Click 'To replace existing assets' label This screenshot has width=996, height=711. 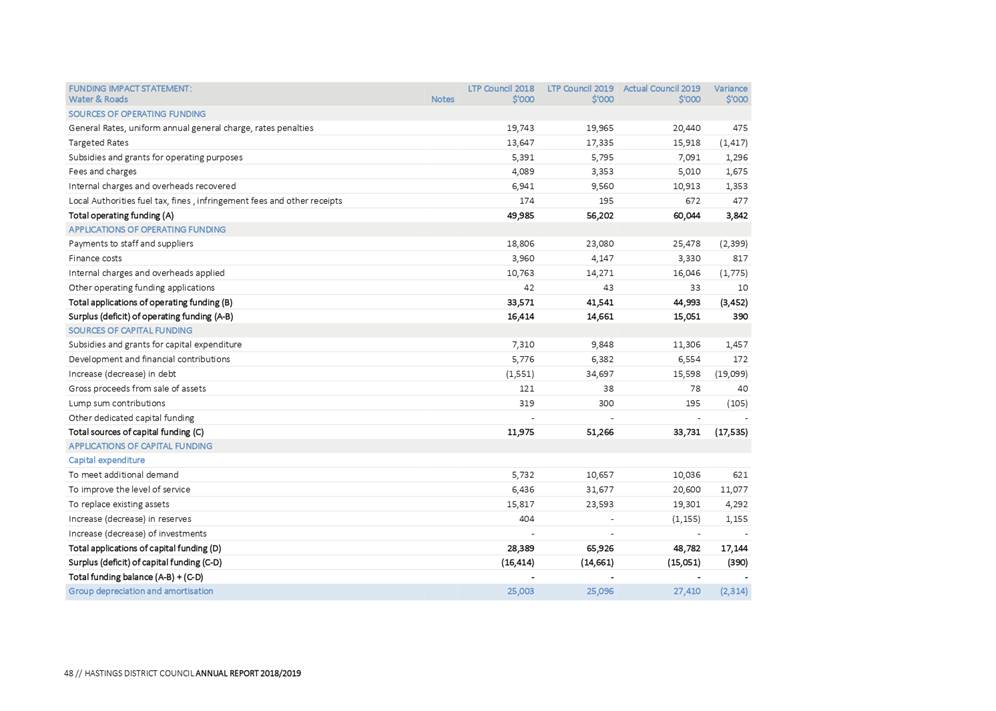coord(119,504)
